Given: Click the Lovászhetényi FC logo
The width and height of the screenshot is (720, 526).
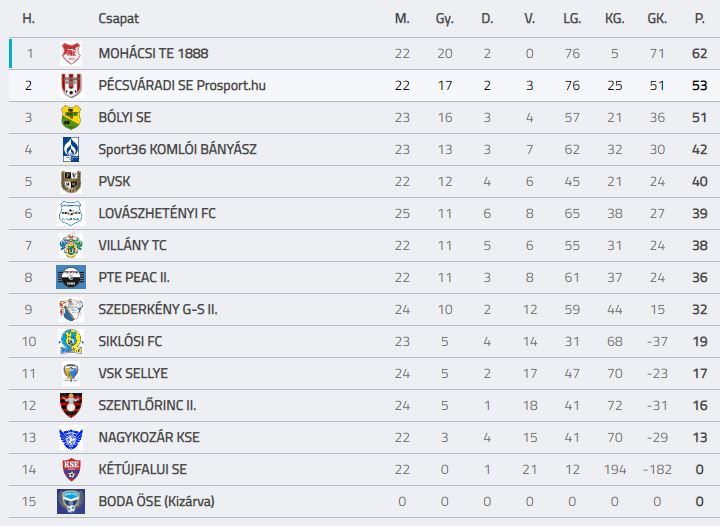Looking at the screenshot, I should click(x=71, y=213).
